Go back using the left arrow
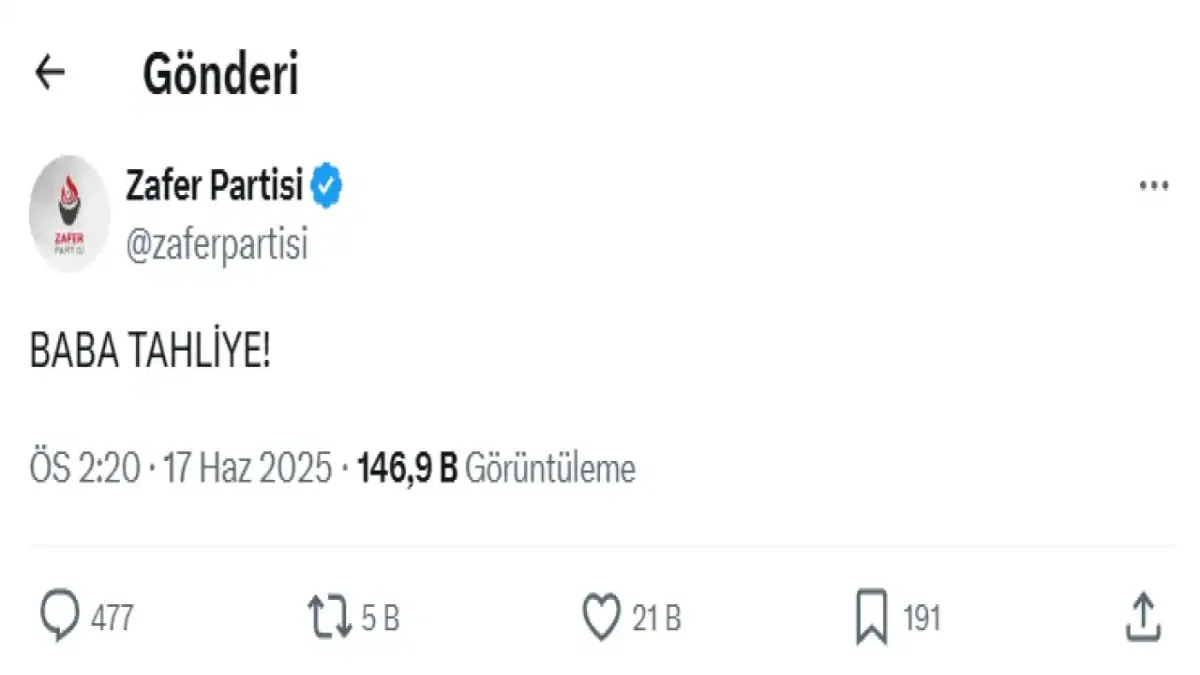Screen dimensions: 1200x675 (x=50, y=73)
